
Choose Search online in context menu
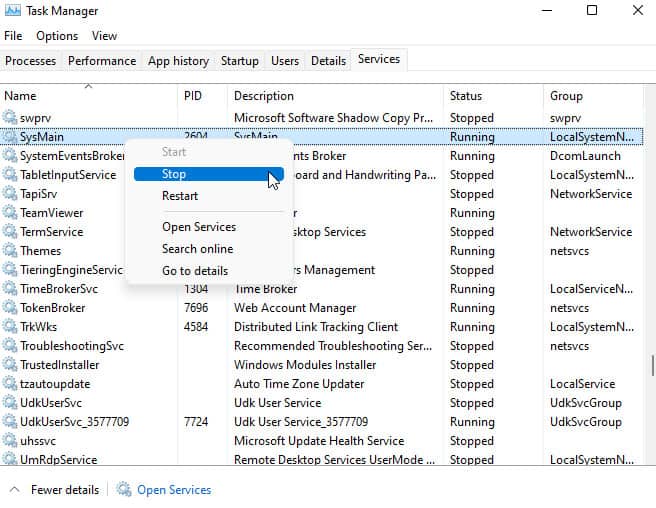point(197,249)
